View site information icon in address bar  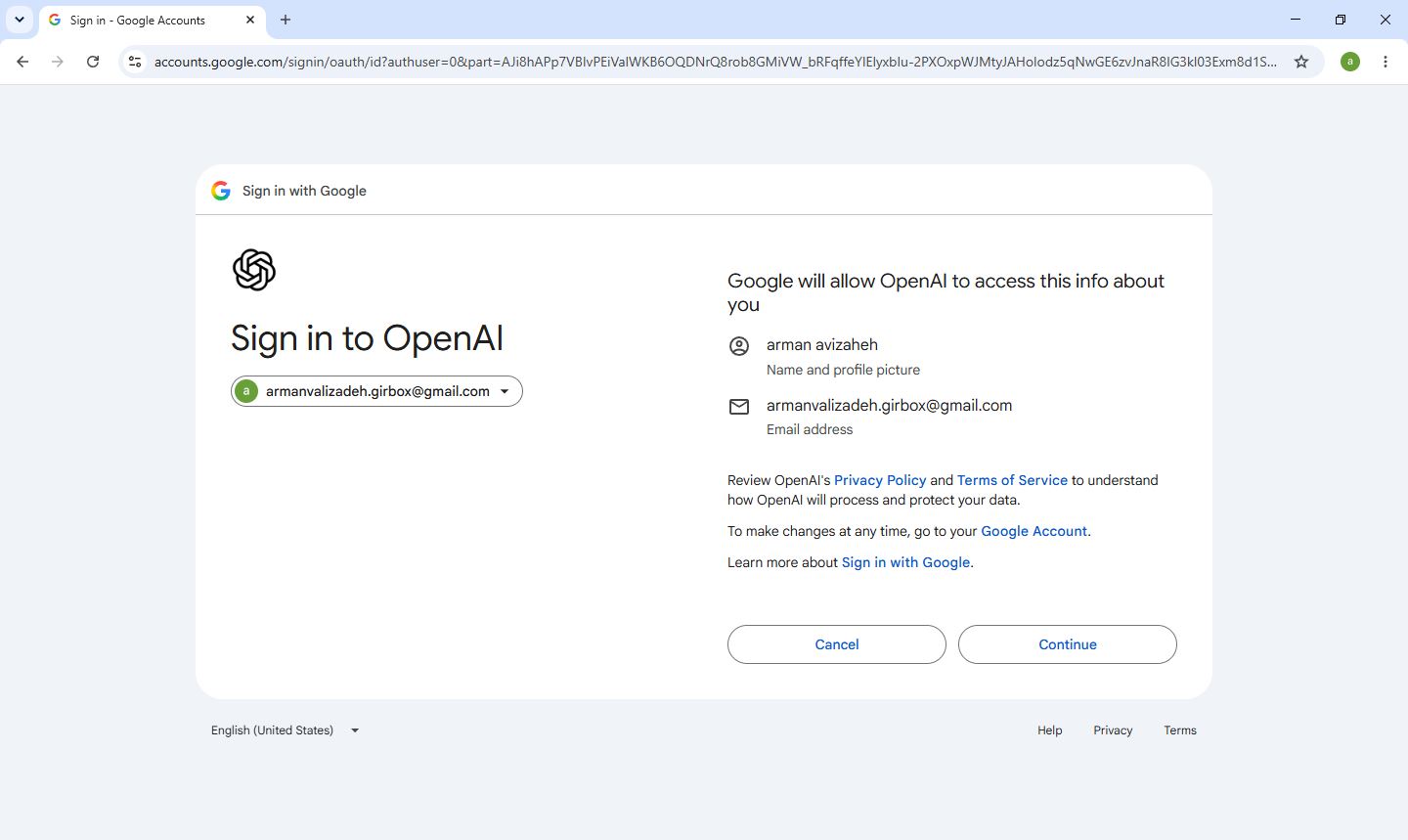click(x=135, y=62)
